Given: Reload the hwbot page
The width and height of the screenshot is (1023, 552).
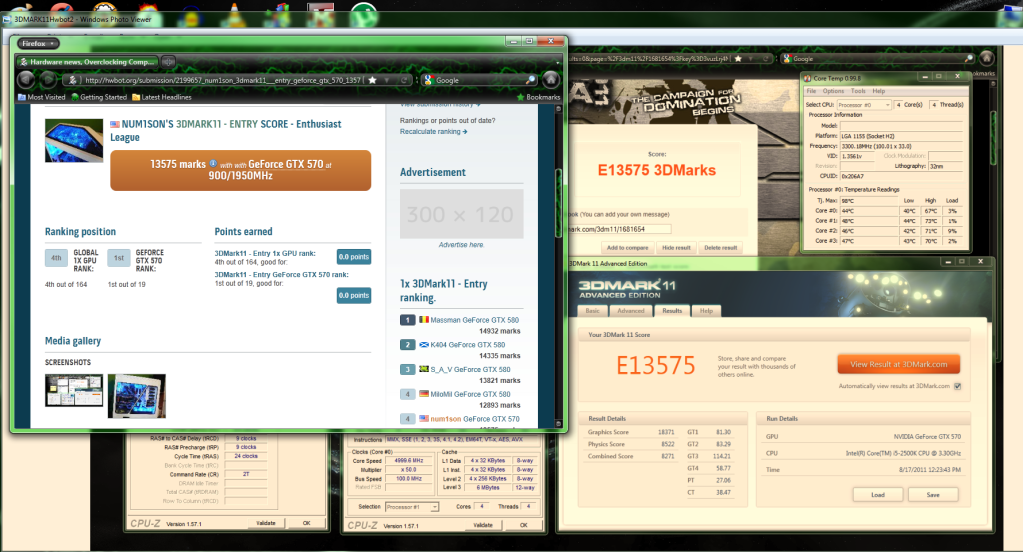Looking at the screenshot, I should point(405,80).
